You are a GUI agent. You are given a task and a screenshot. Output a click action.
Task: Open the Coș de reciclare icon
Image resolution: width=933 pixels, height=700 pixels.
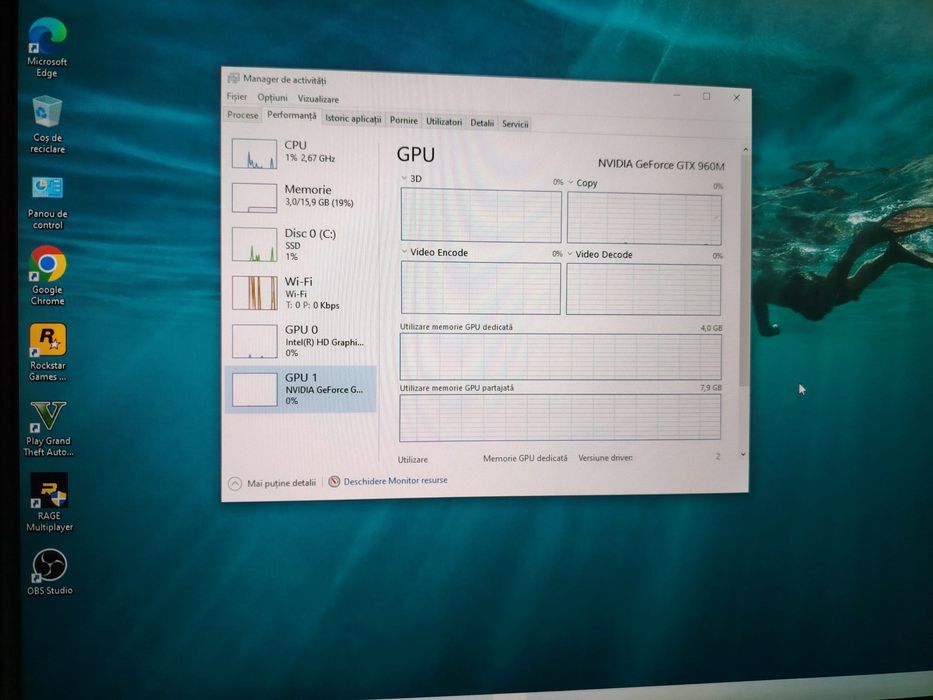coord(47,124)
